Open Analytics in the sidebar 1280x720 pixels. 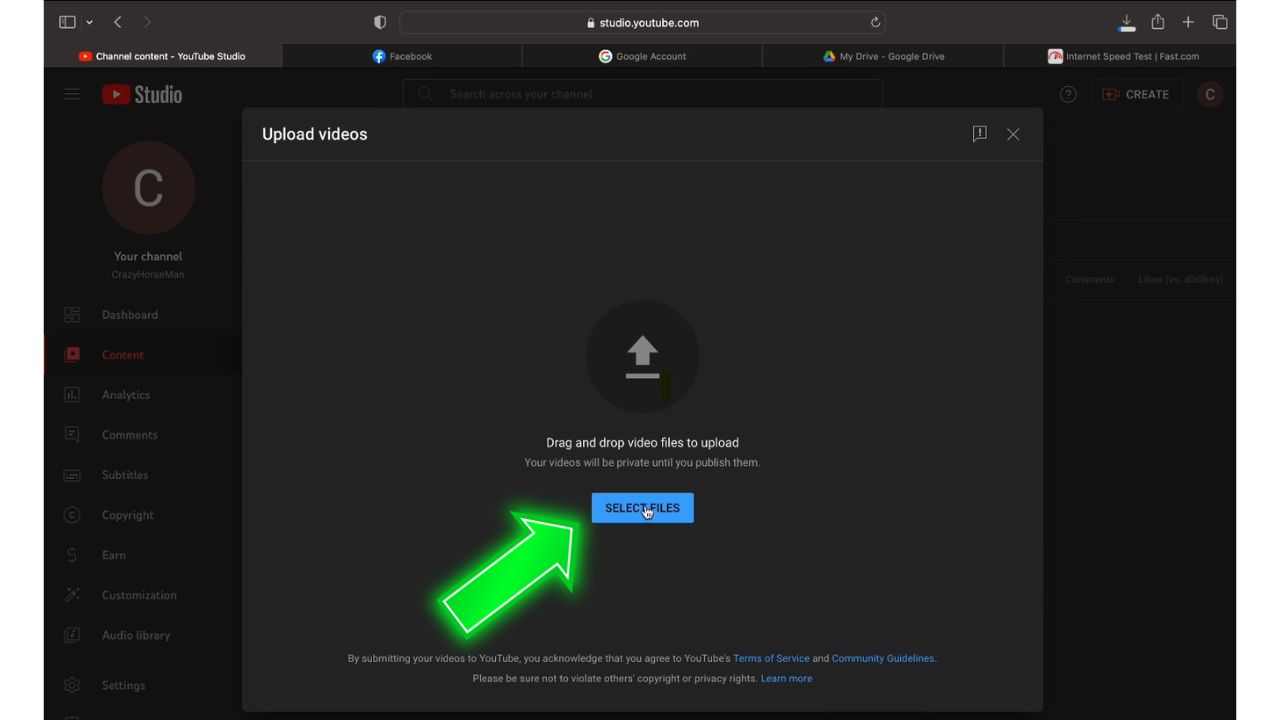coord(143,395)
